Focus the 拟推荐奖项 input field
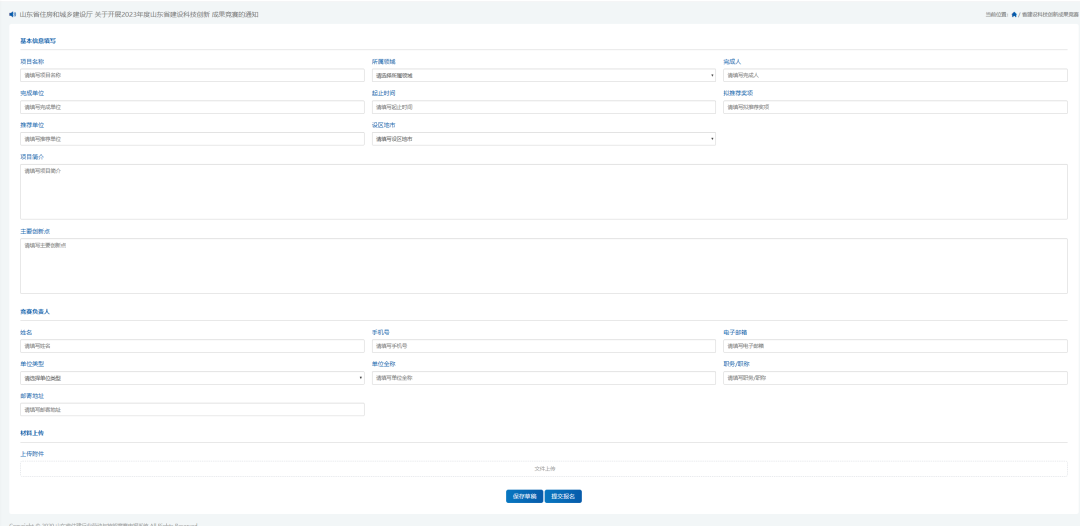1080x526 pixels. (895, 107)
